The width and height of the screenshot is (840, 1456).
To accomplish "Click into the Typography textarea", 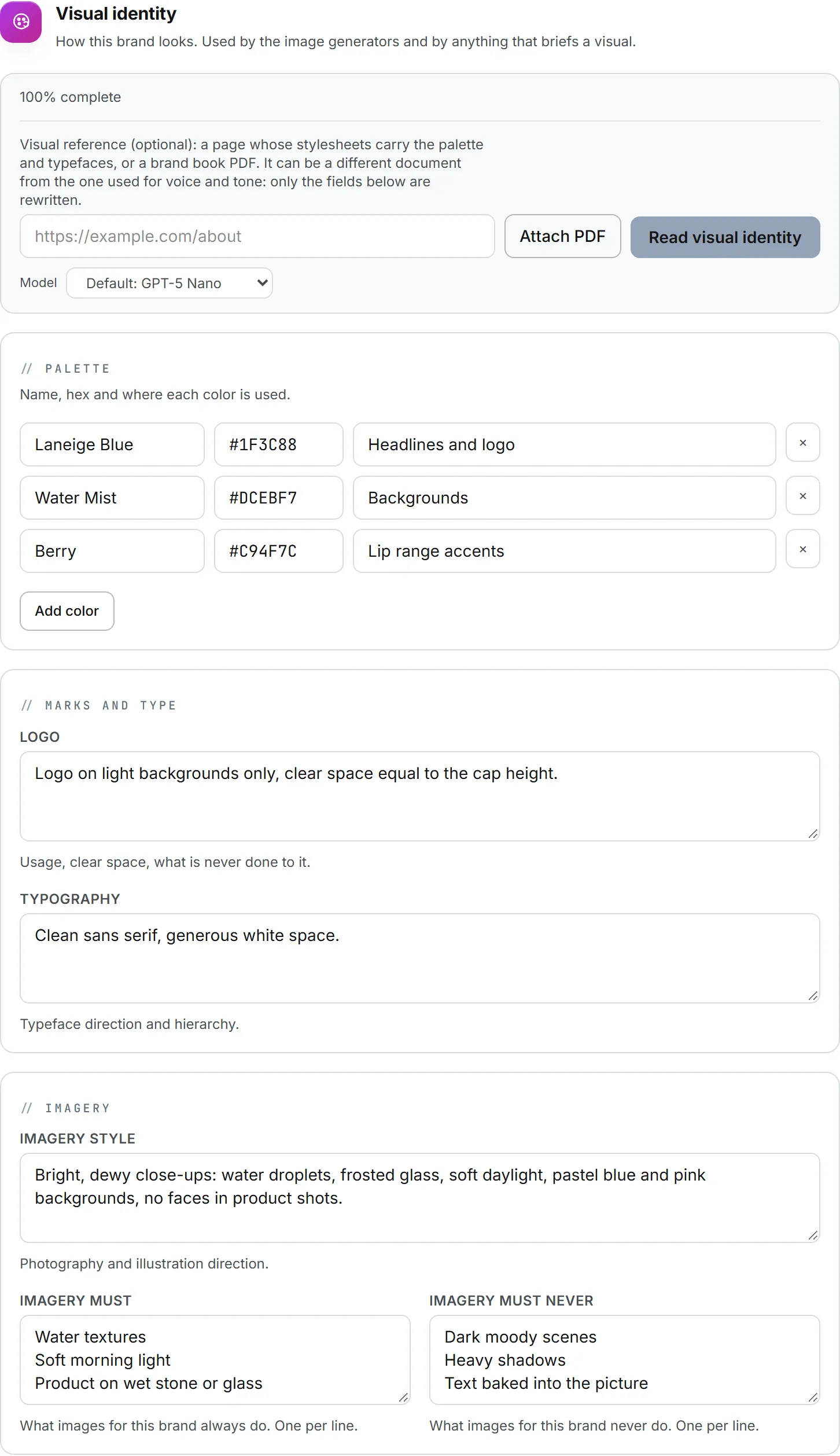I will pyautogui.click(x=420, y=958).
